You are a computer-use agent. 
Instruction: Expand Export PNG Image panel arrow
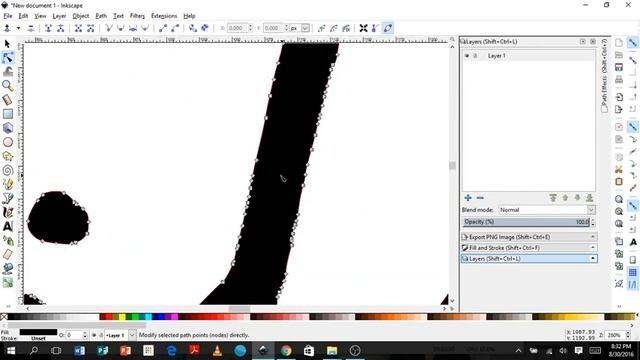point(593,237)
